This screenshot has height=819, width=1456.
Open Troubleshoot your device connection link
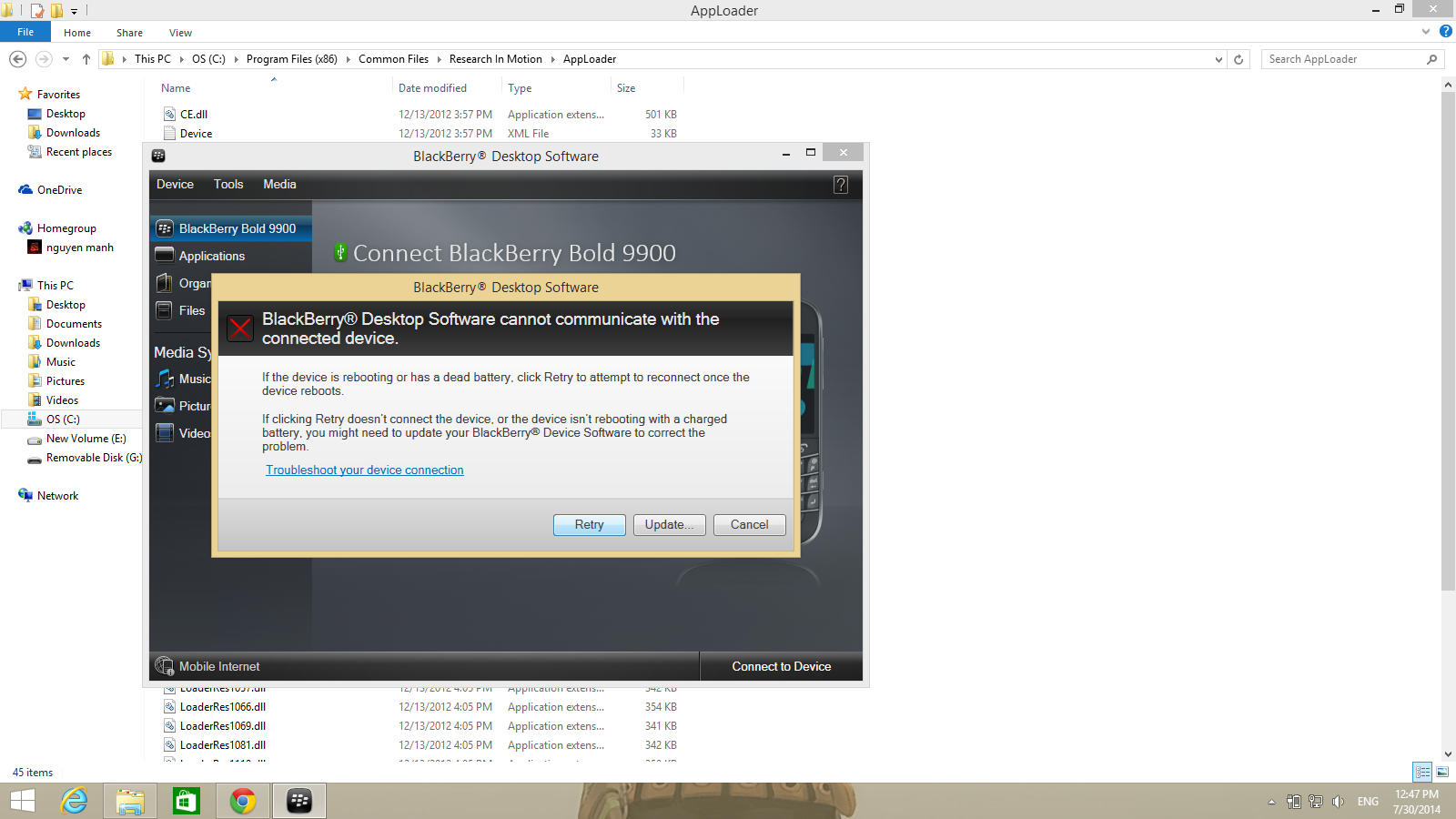coord(365,470)
